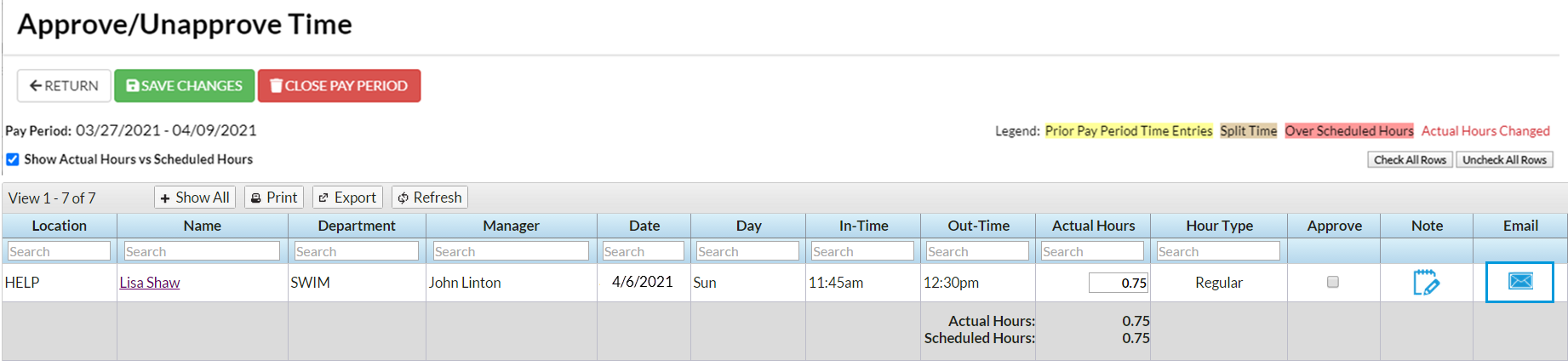1568x361 pixels.
Task: Click the Location column search box
Action: 59,251
